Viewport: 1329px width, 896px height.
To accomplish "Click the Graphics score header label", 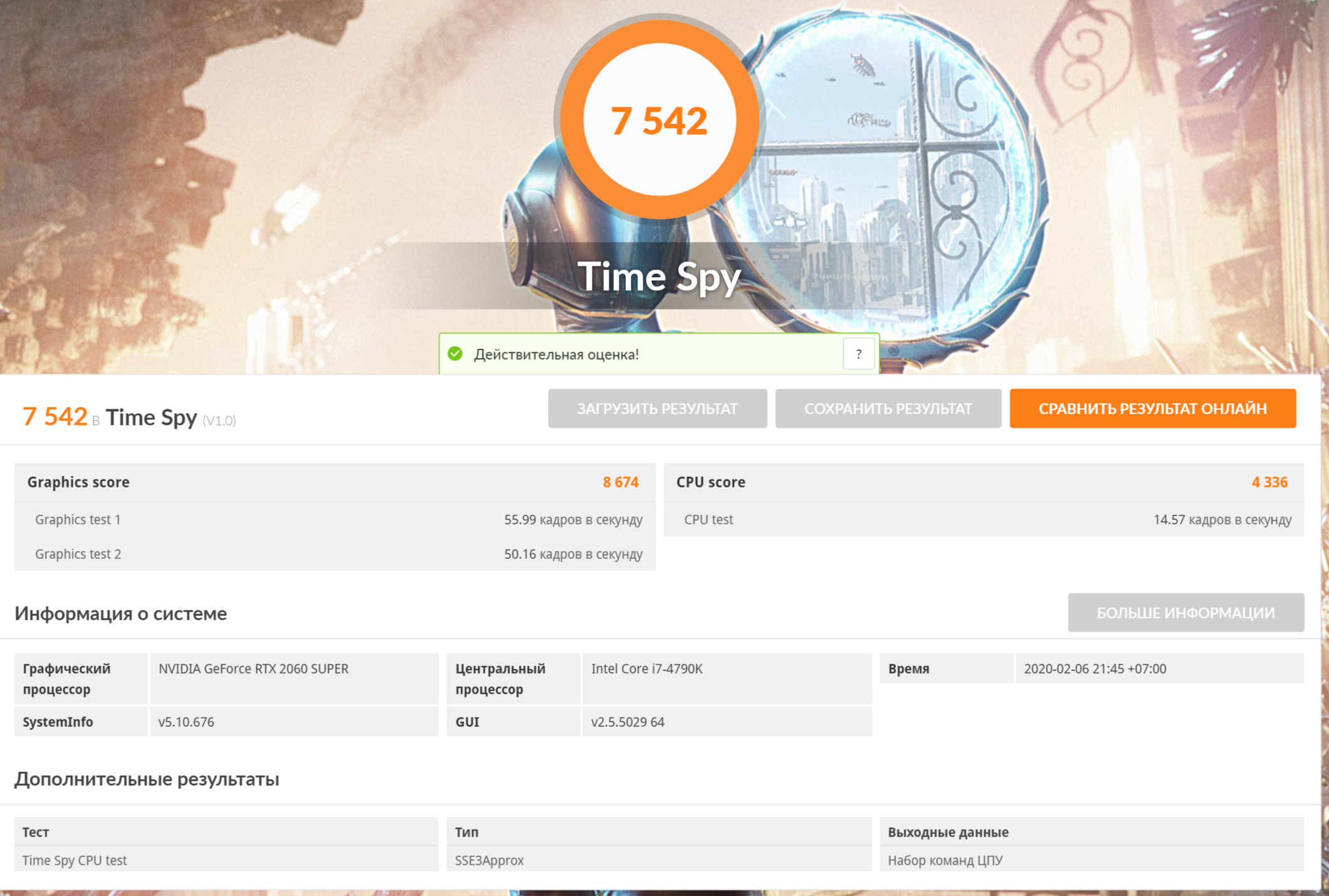I will (x=78, y=482).
